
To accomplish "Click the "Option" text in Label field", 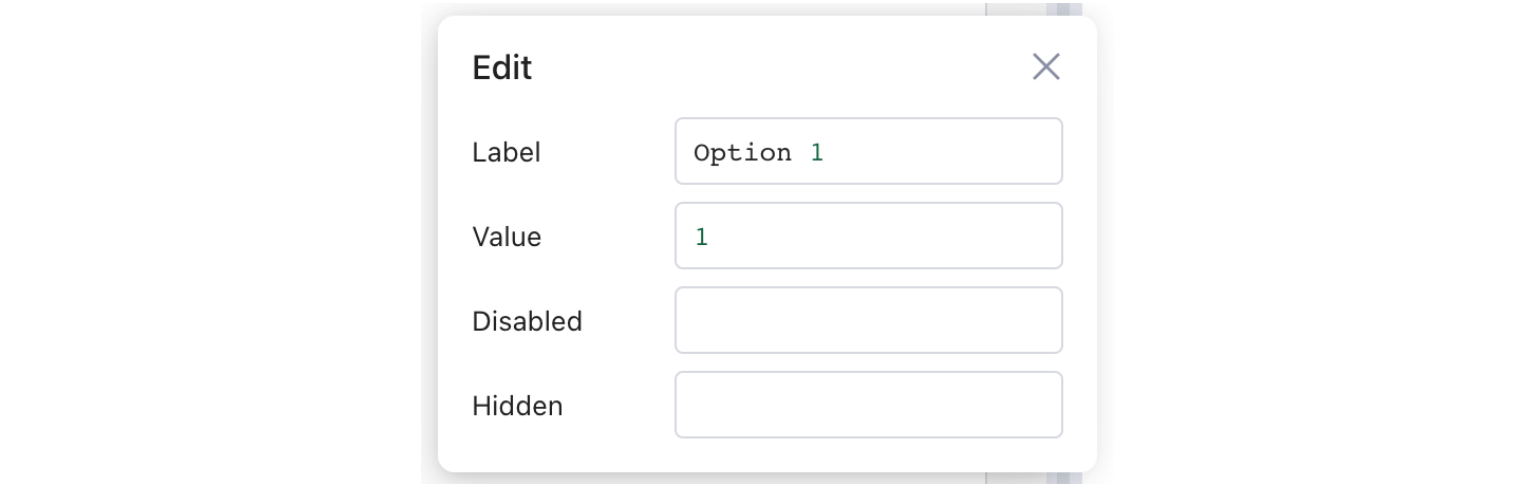I will click(741, 153).
